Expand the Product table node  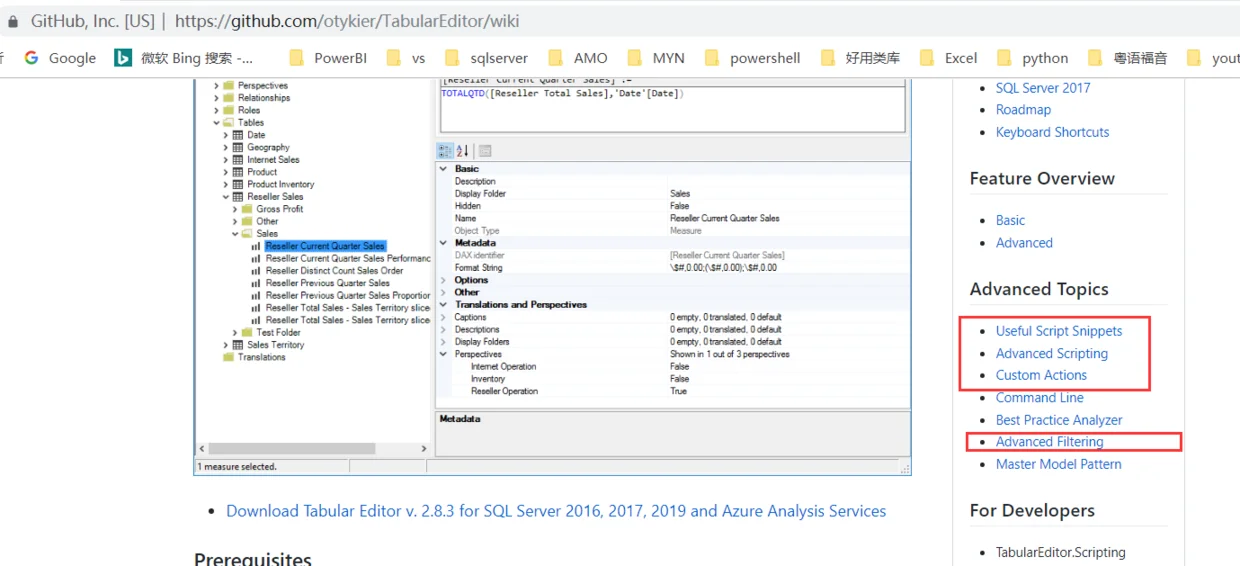click(226, 172)
